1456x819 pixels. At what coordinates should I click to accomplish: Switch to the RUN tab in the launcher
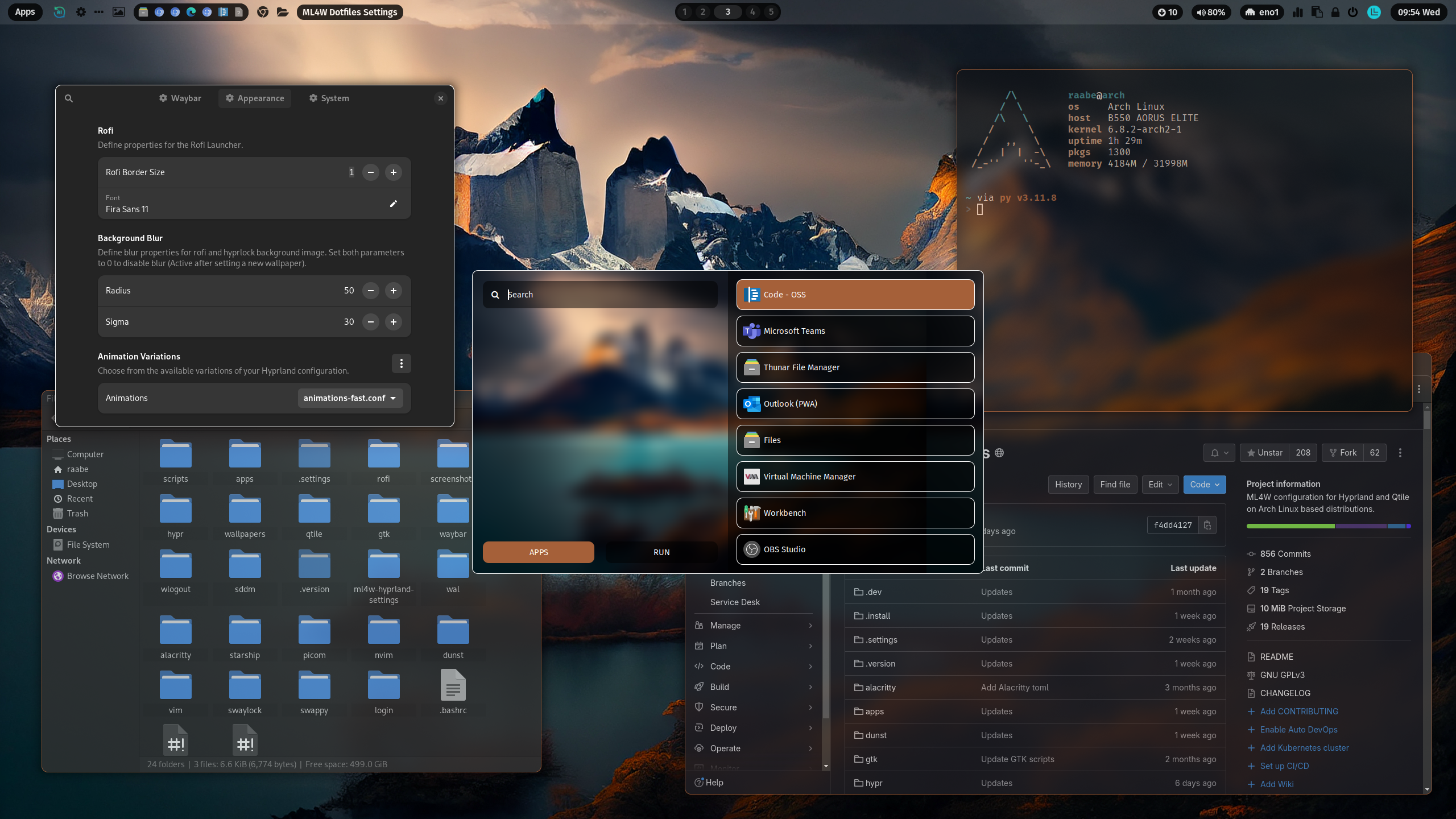point(661,552)
